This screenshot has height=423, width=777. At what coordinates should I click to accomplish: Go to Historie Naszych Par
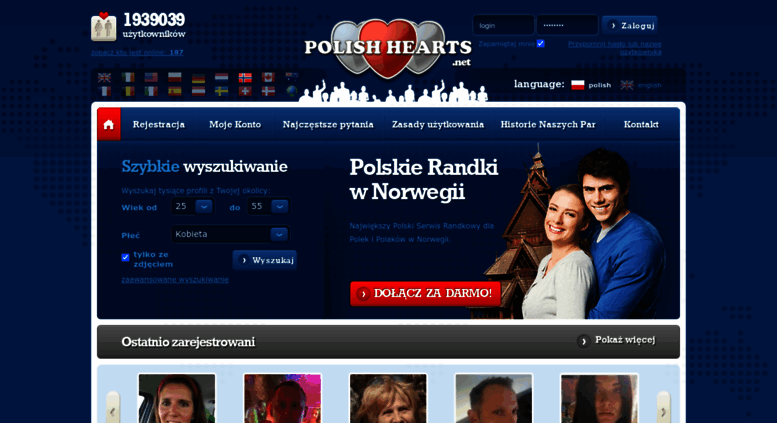click(x=548, y=124)
